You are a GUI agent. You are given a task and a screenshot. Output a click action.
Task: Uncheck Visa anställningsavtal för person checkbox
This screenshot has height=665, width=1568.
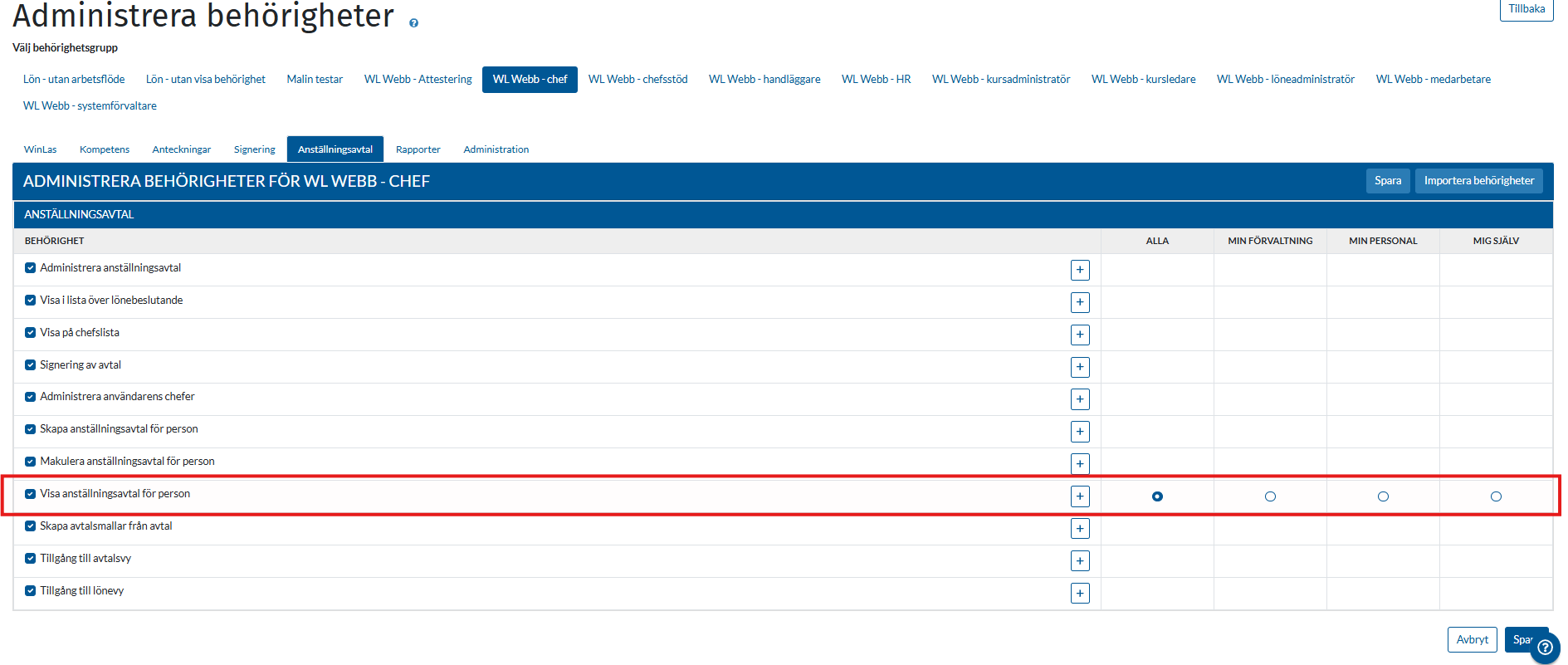coord(31,494)
